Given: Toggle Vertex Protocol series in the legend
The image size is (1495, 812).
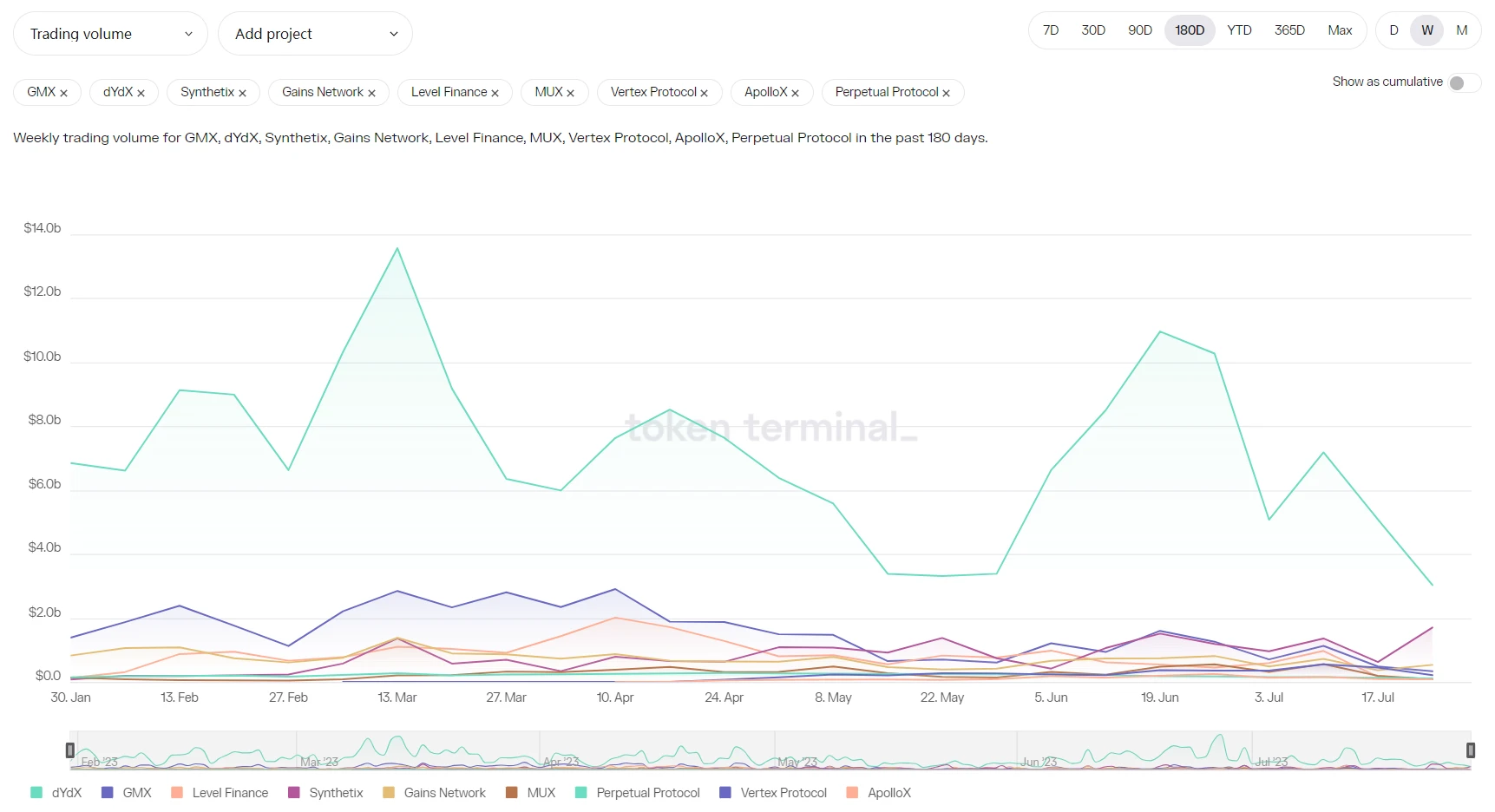Looking at the screenshot, I should [773, 793].
